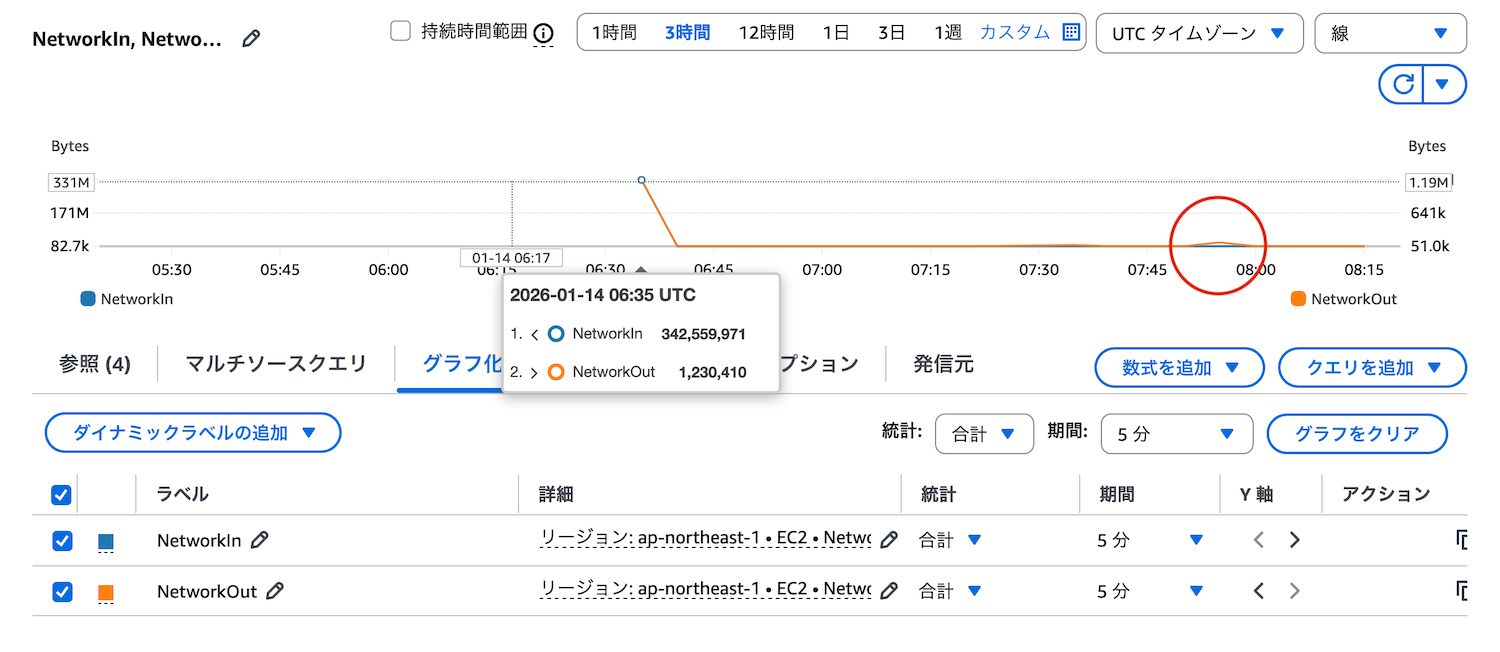Open the custom range calendar icon
This screenshot has height=652, width=1500.
coord(1071,32)
